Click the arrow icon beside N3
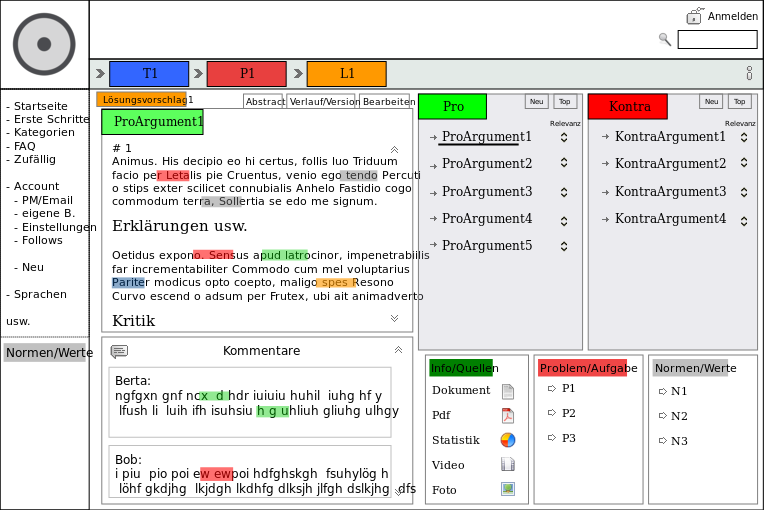The height and width of the screenshot is (510, 764). click(x=663, y=440)
